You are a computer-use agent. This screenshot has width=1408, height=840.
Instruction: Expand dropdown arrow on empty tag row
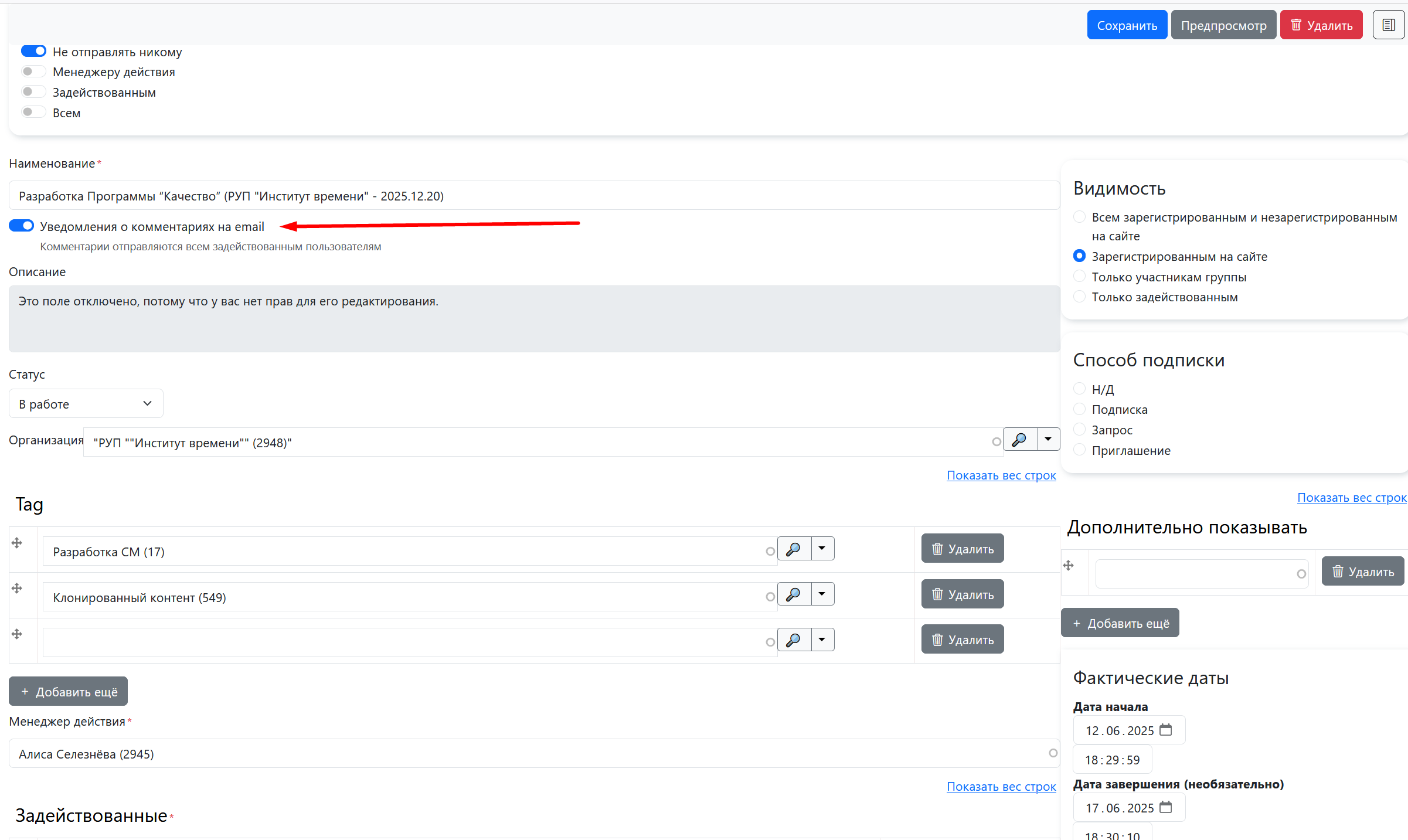822,640
